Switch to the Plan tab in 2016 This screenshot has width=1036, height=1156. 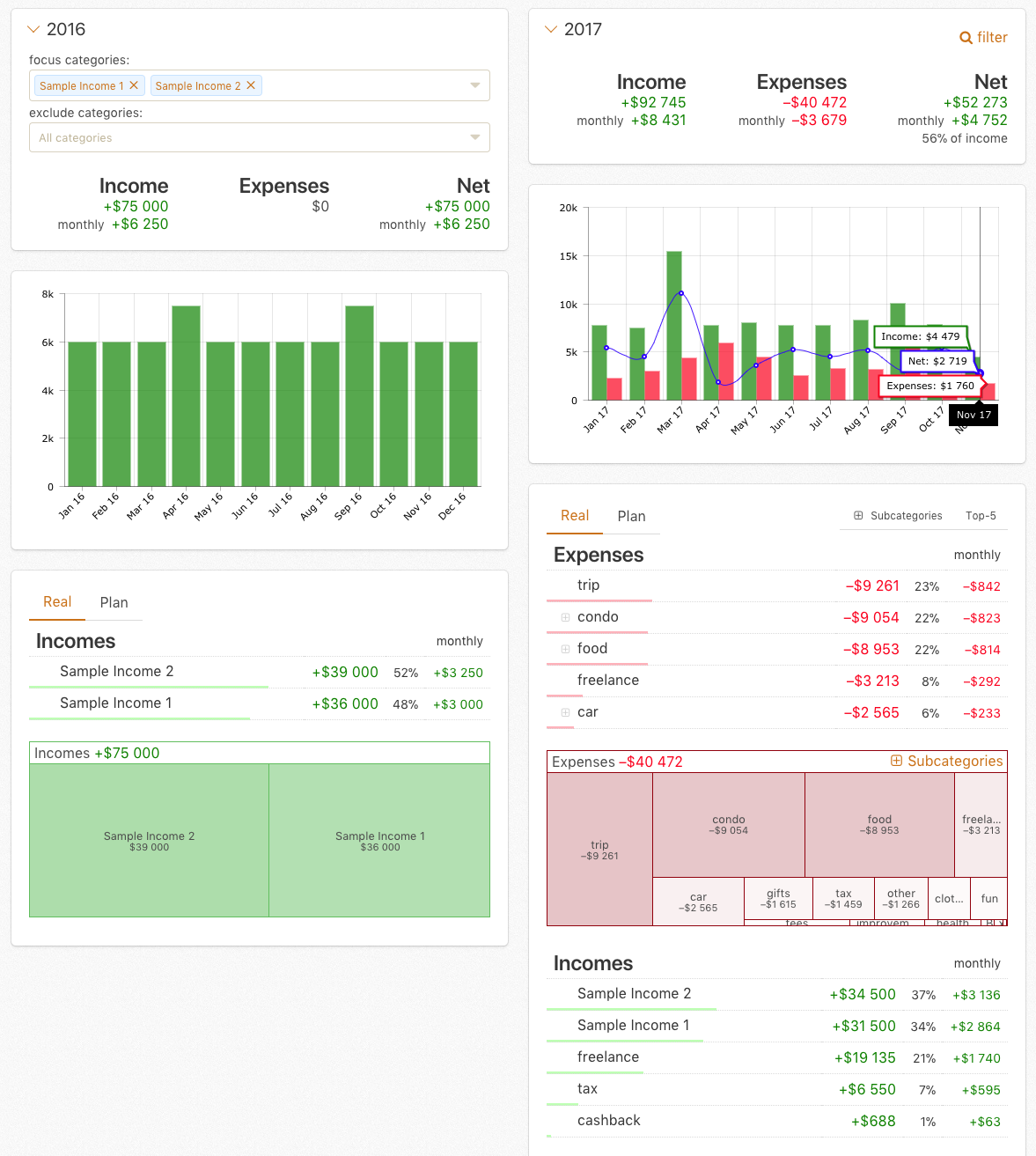pyautogui.click(x=114, y=602)
